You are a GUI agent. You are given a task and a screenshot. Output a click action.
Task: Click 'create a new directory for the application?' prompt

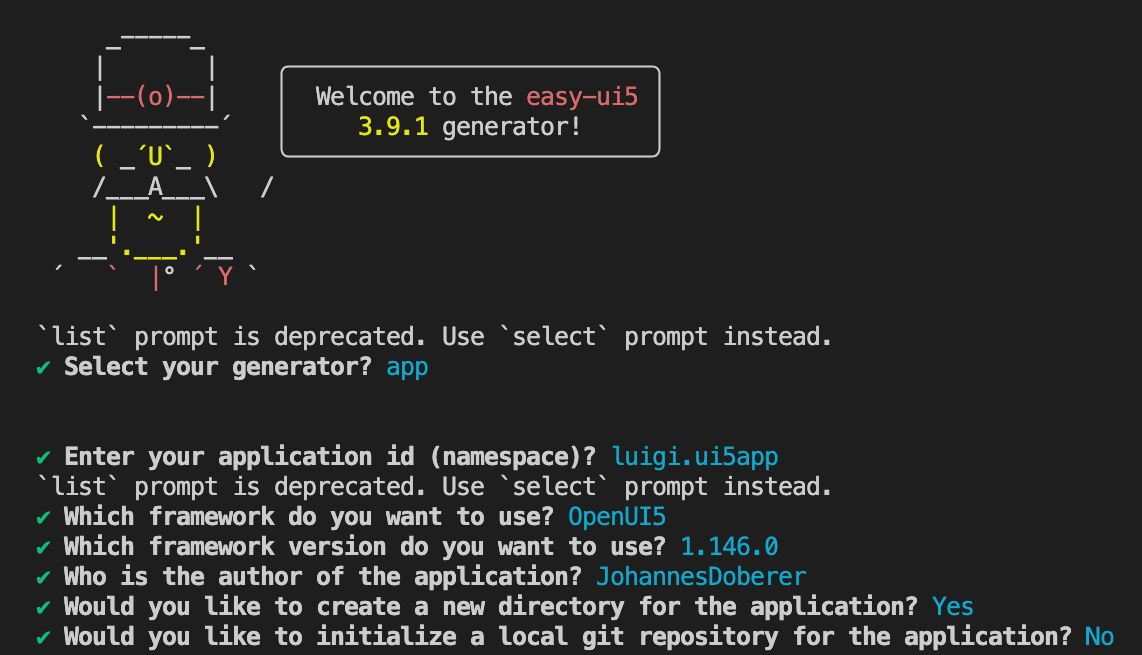pyautogui.click(x=491, y=607)
